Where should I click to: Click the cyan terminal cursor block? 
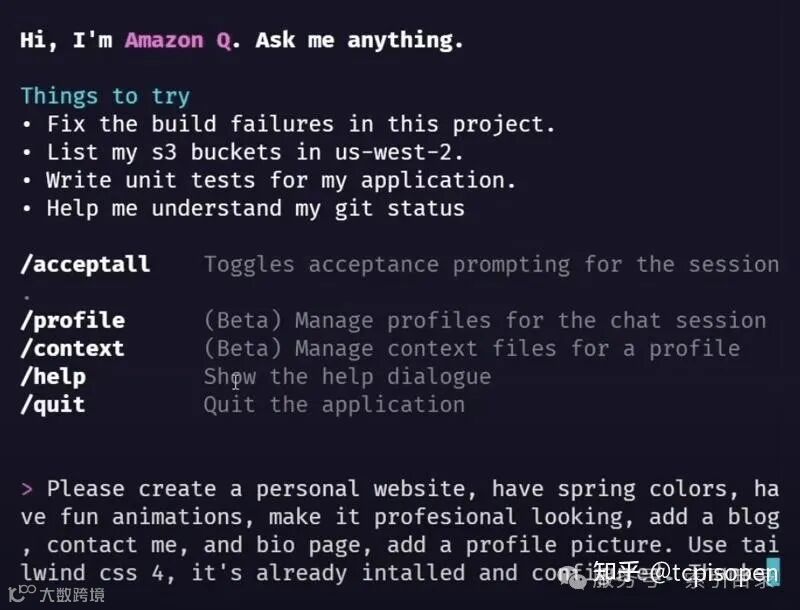(772, 572)
